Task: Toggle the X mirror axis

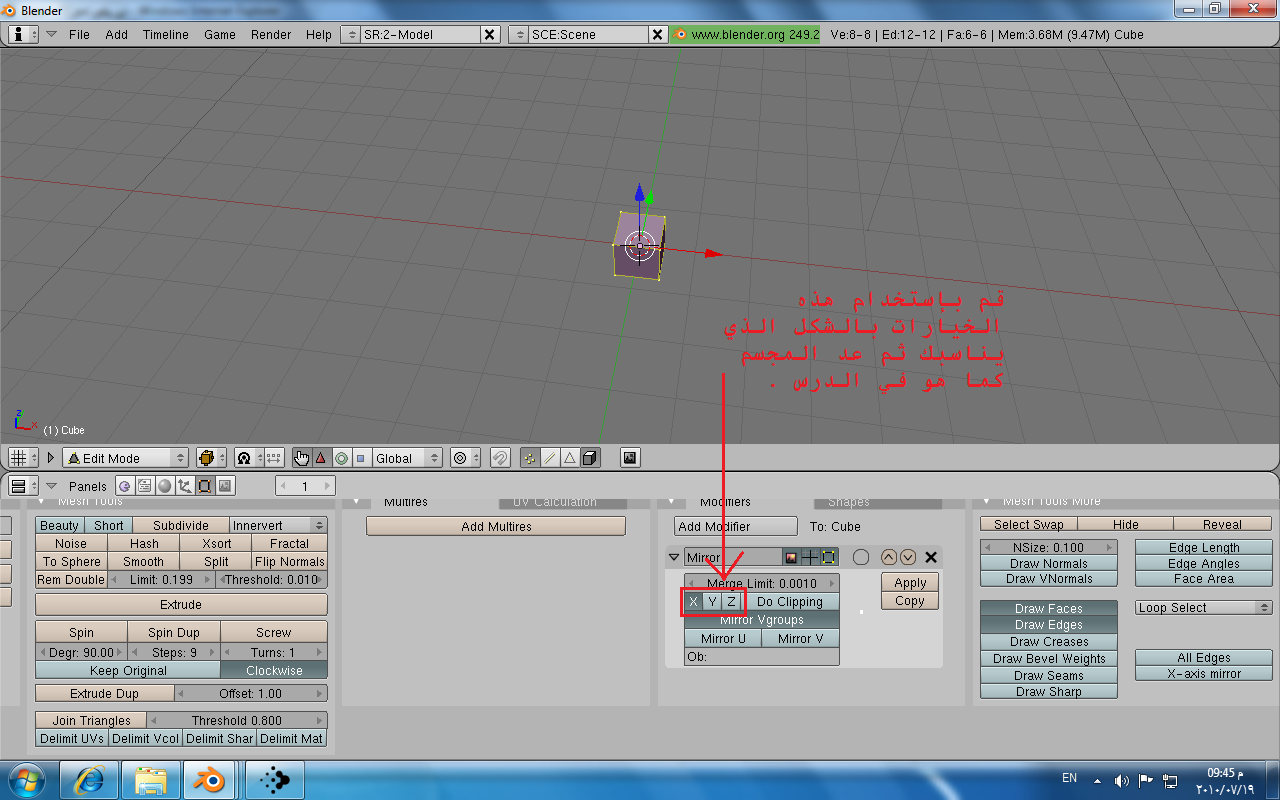Action: (x=694, y=602)
